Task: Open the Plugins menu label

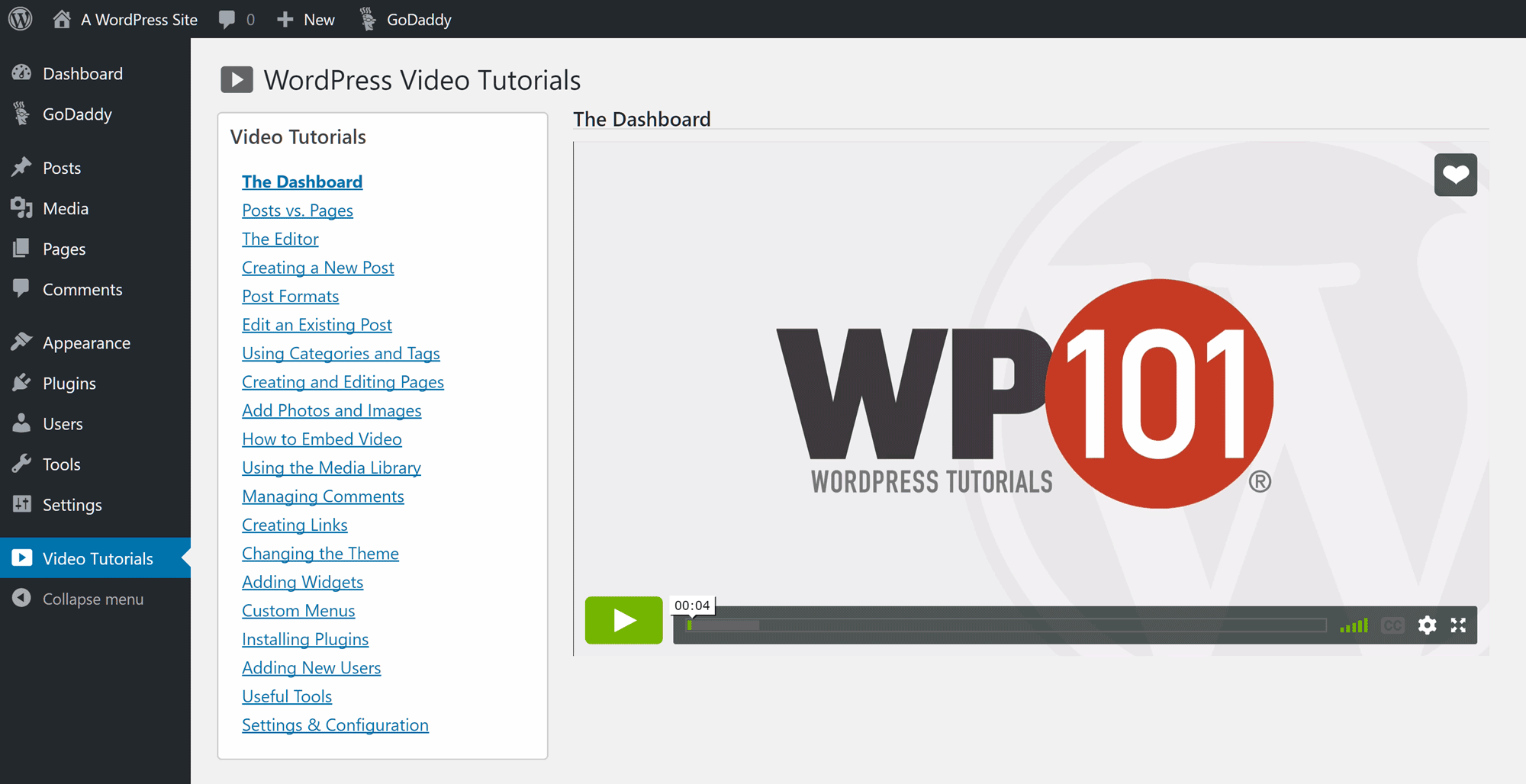Action: pyautogui.click(x=69, y=384)
